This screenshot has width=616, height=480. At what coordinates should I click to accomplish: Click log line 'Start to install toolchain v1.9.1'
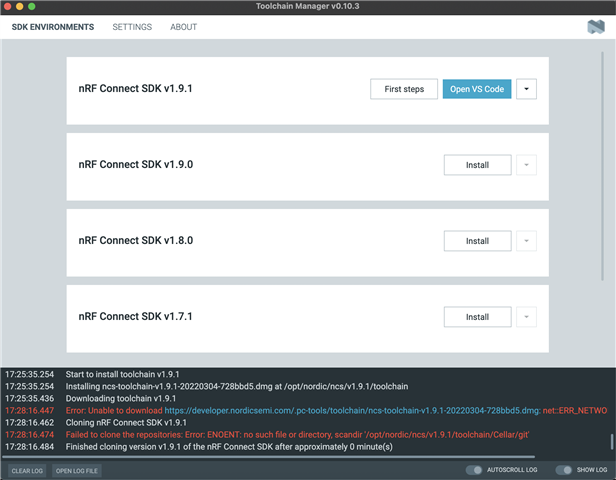coord(122,374)
